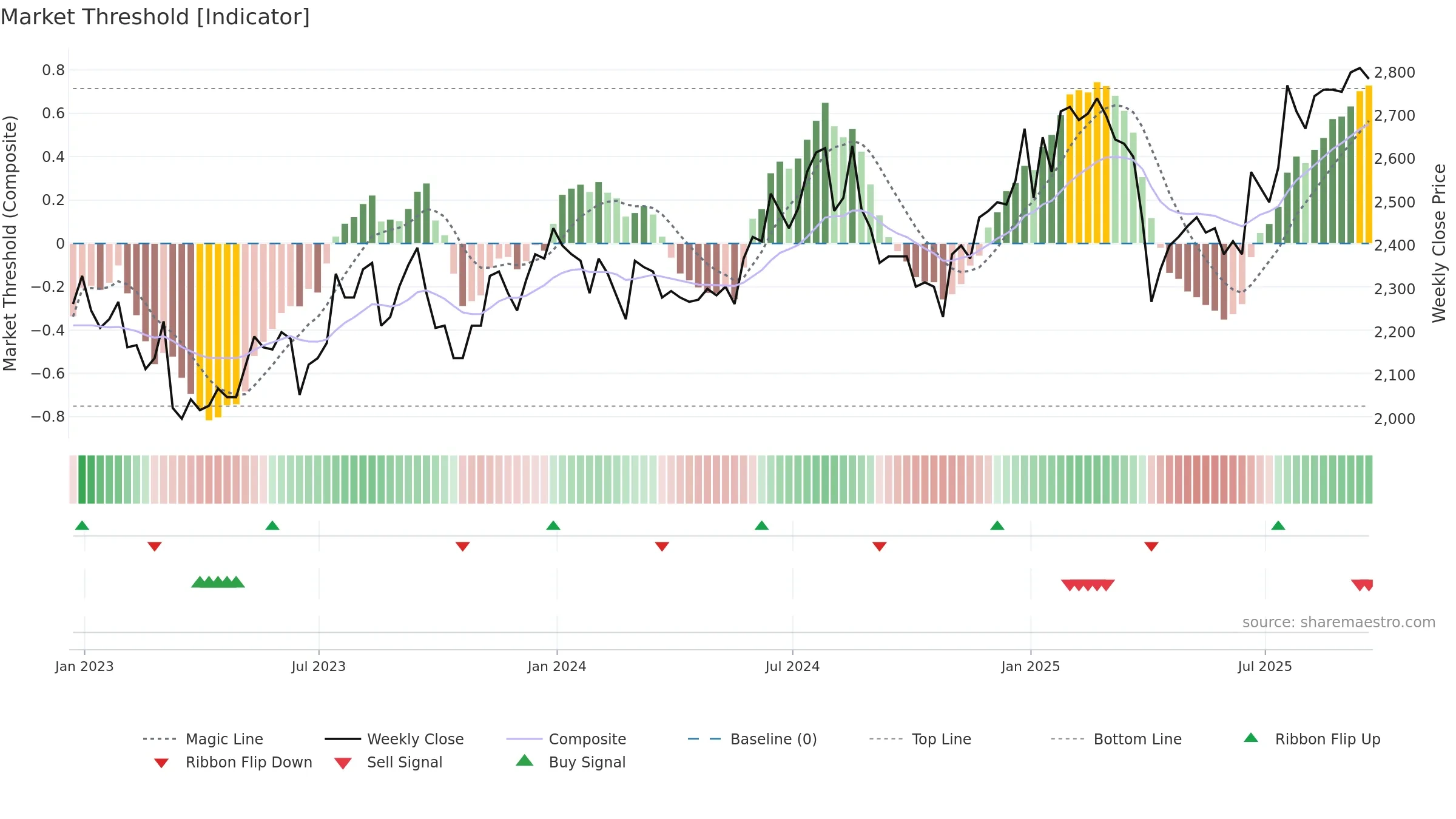This screenshot has height=819, width=1456.
Task: Click the green Buy Signal triangle cluster in 2023
Action: click(x=218, y=582)
